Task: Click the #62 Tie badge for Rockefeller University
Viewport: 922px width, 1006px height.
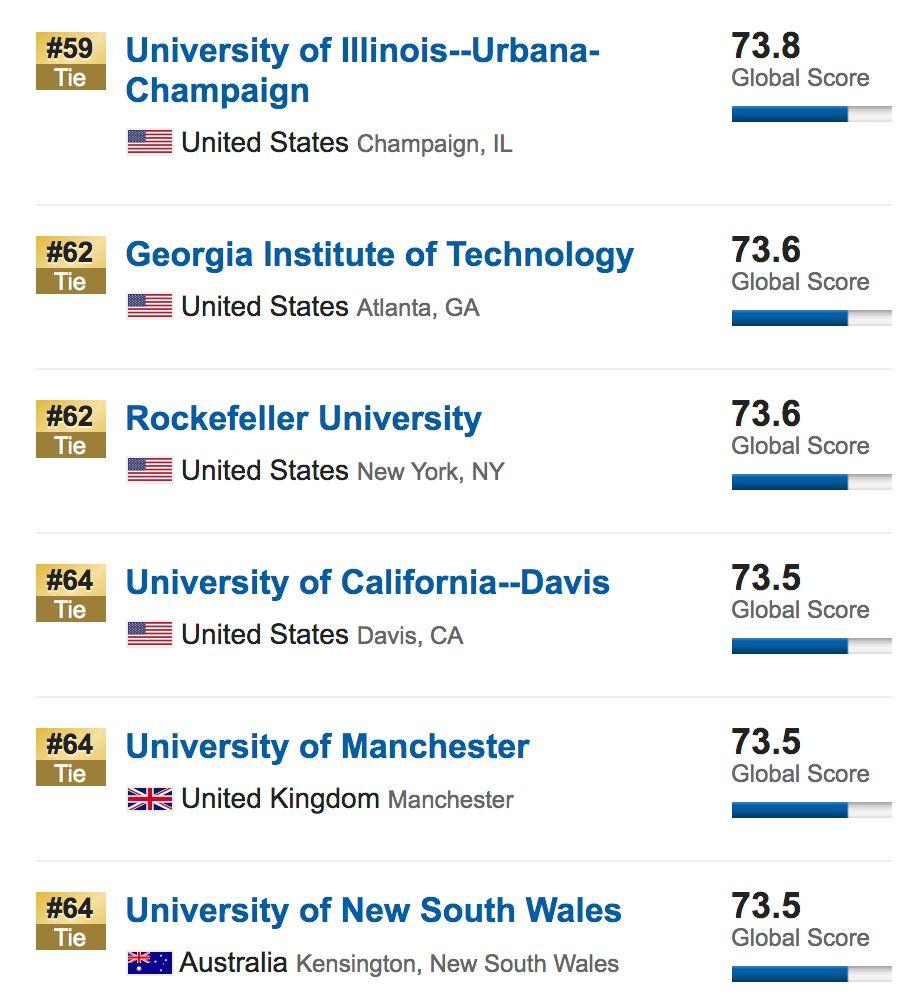Action: point(70,430)
